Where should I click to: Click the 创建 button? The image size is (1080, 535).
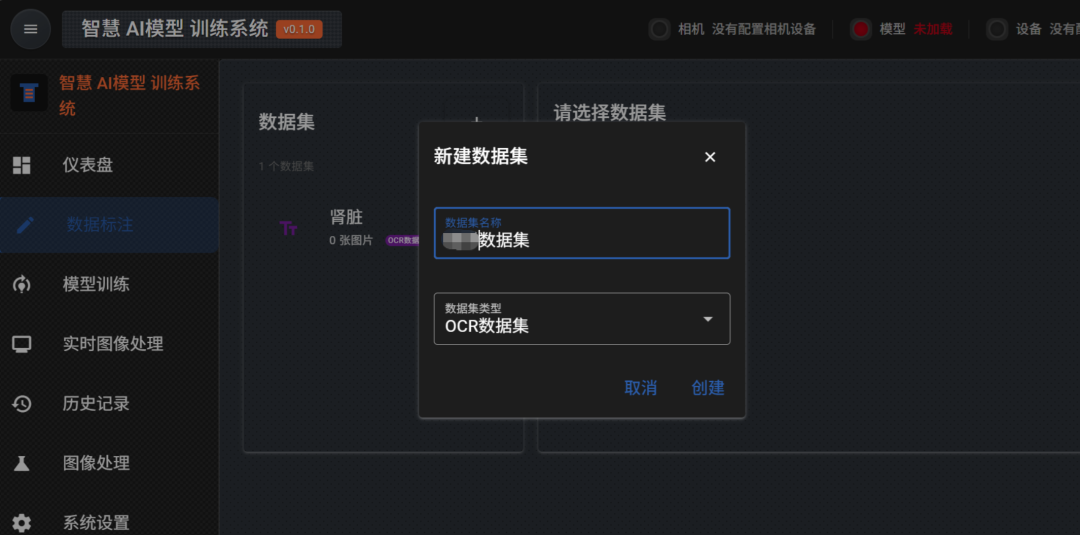(708, 388)
